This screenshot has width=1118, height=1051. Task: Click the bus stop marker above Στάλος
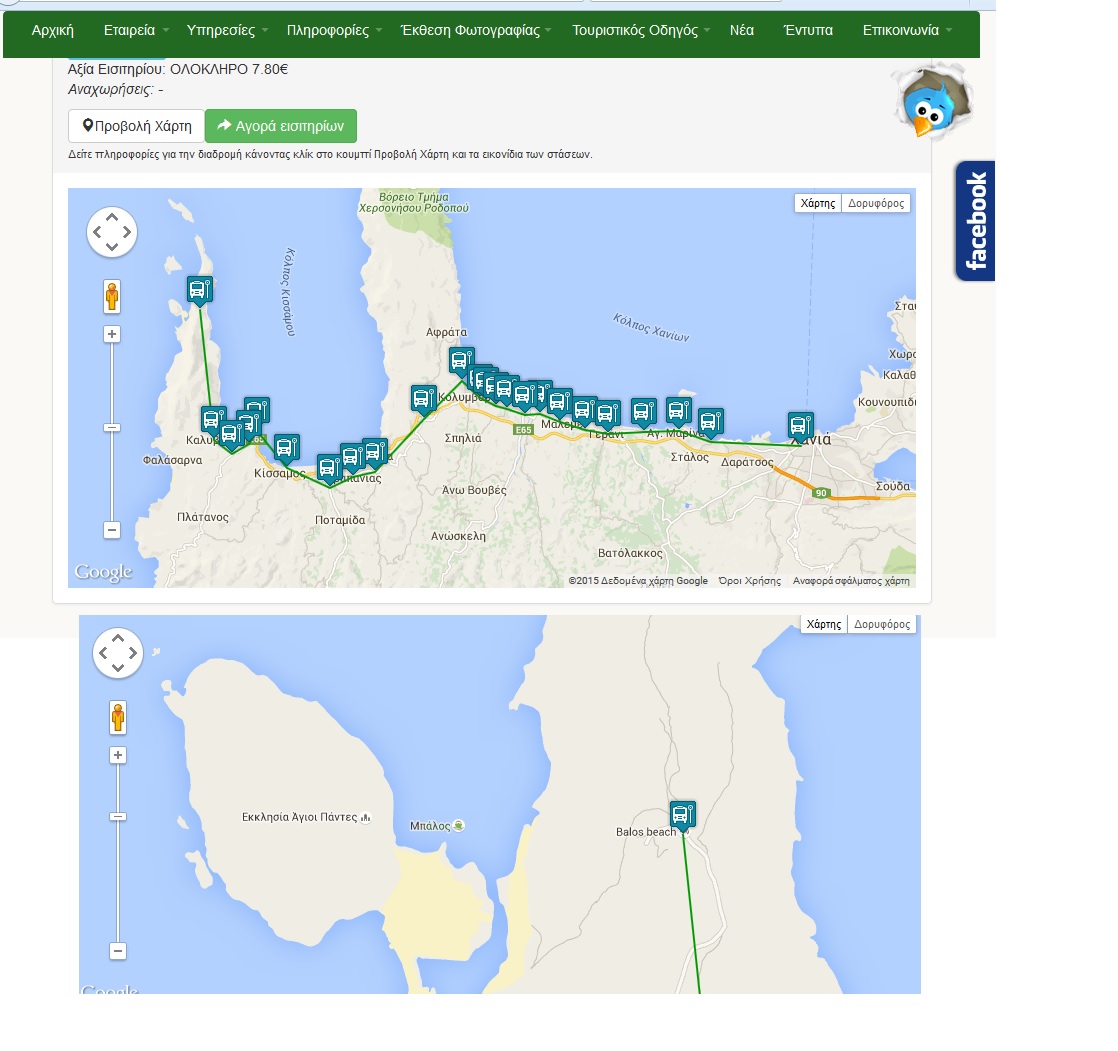pos(711,422)
